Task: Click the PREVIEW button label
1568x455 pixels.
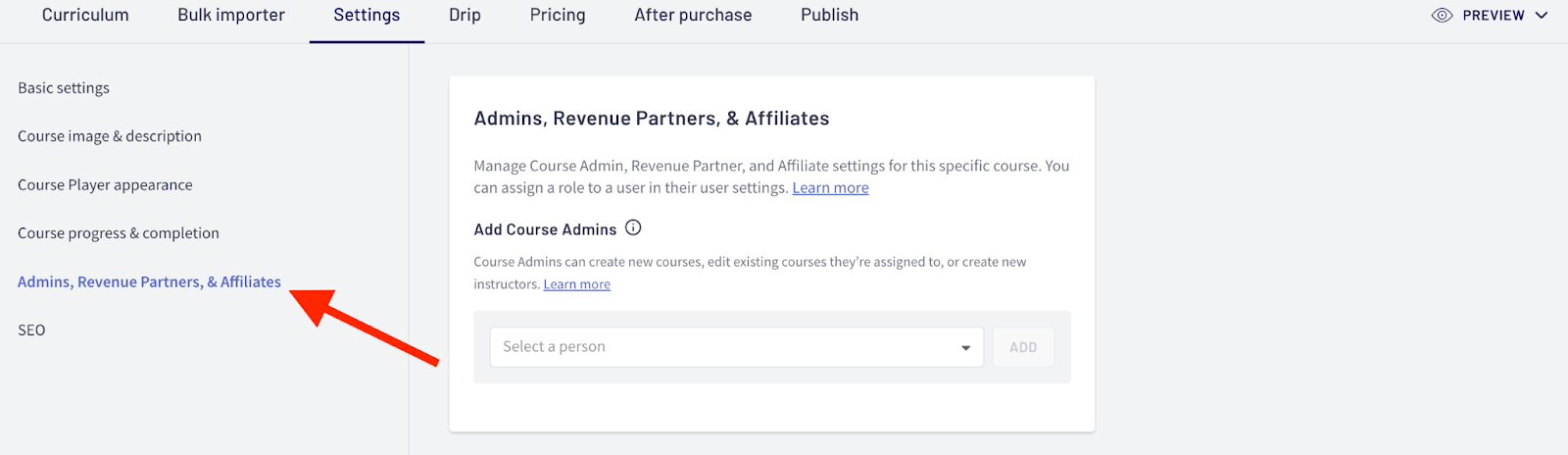Action: (1494, 16)
